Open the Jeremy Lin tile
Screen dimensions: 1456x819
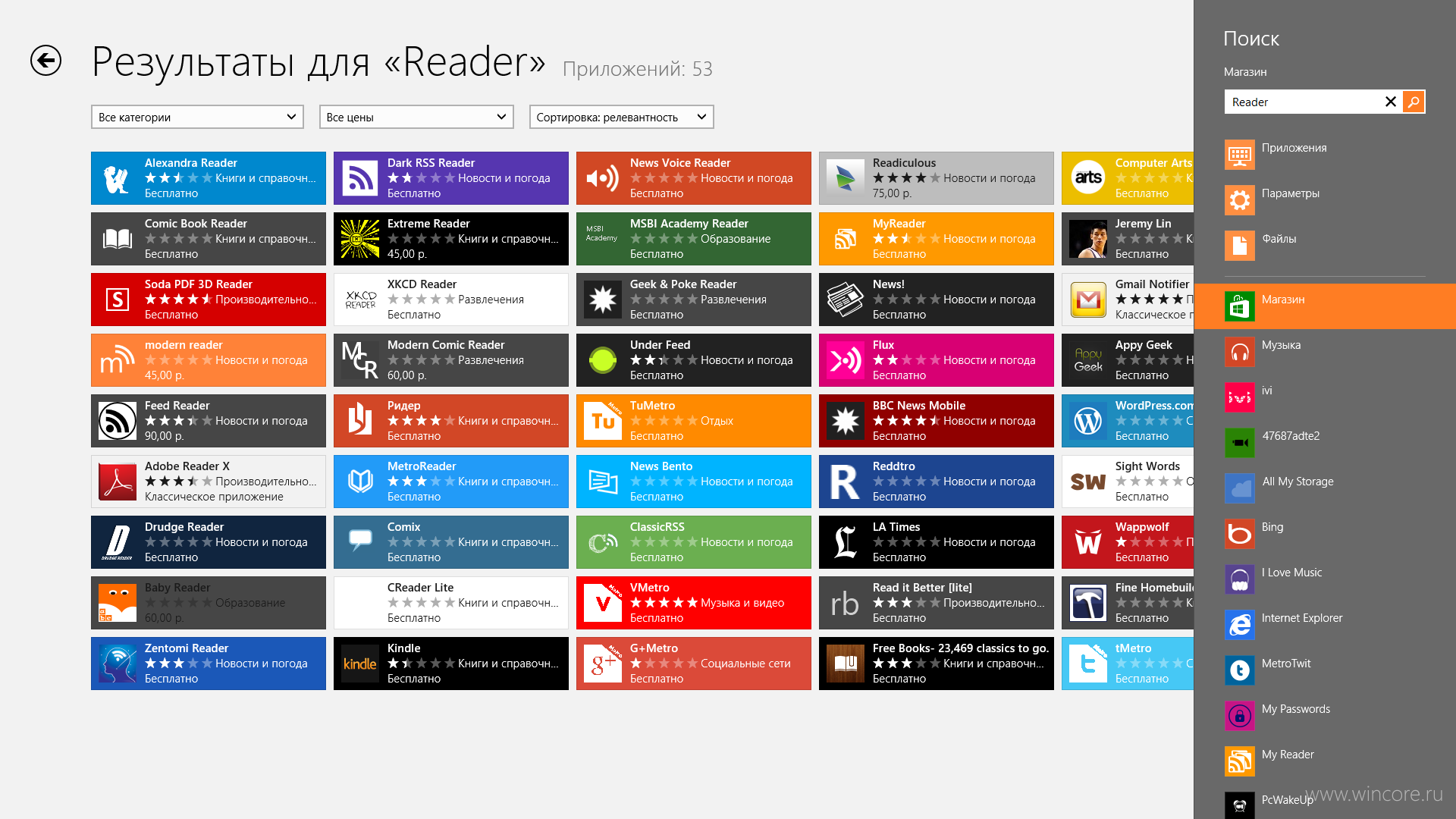[1128, 239]
